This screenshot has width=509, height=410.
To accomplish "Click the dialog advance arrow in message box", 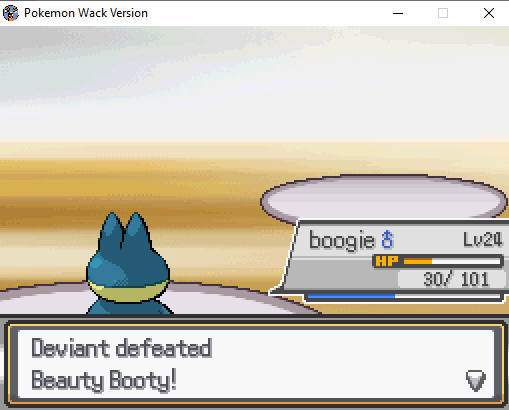I will (x=476, y=380).
